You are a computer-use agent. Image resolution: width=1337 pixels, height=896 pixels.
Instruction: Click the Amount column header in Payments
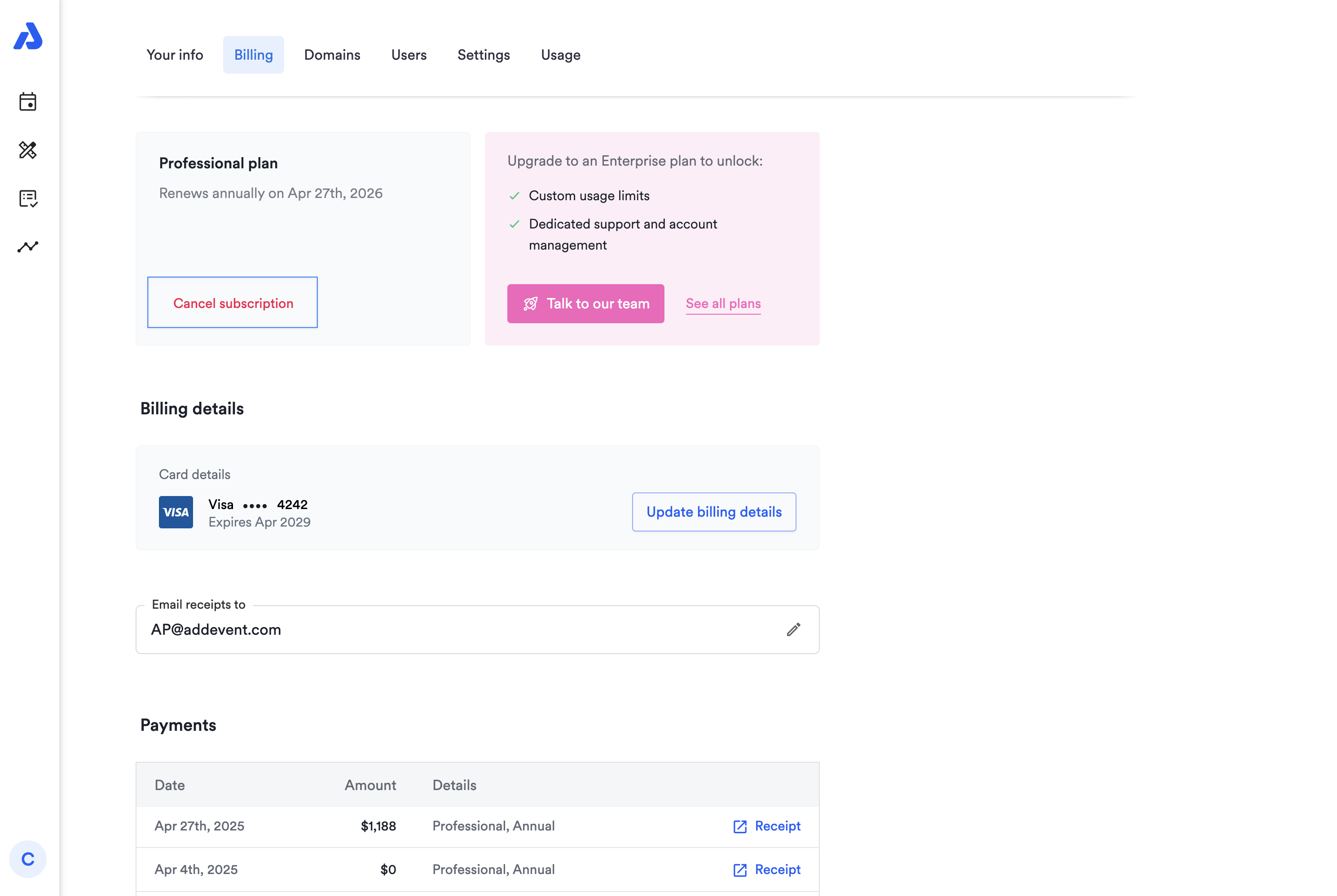[x=370, y=785]
